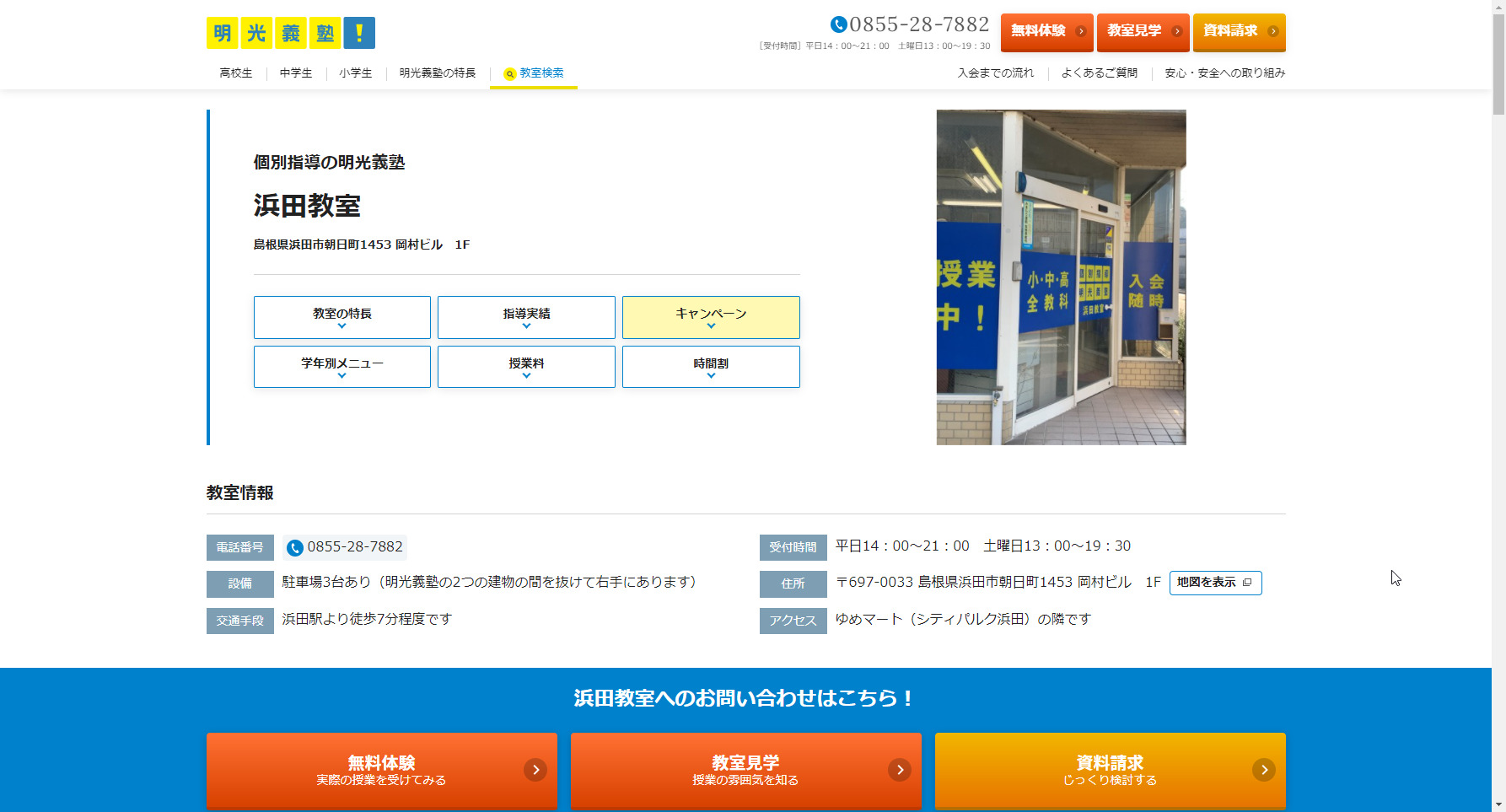The width and height of the screenshot is (1506, 812).
Task: Click the phone icon beside the header number 0855-28-7882
Action: point(838,24)
